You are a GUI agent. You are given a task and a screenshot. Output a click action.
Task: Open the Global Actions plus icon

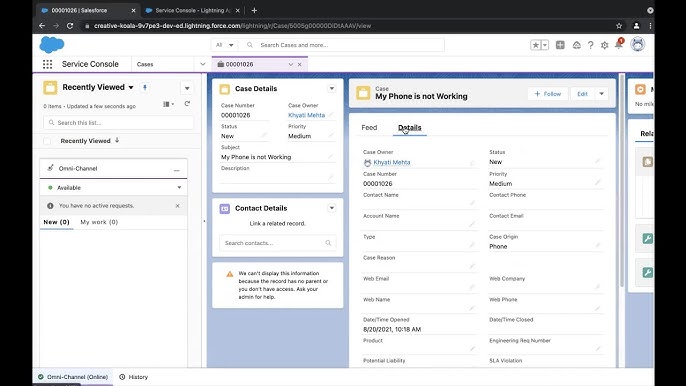(560, 45)
